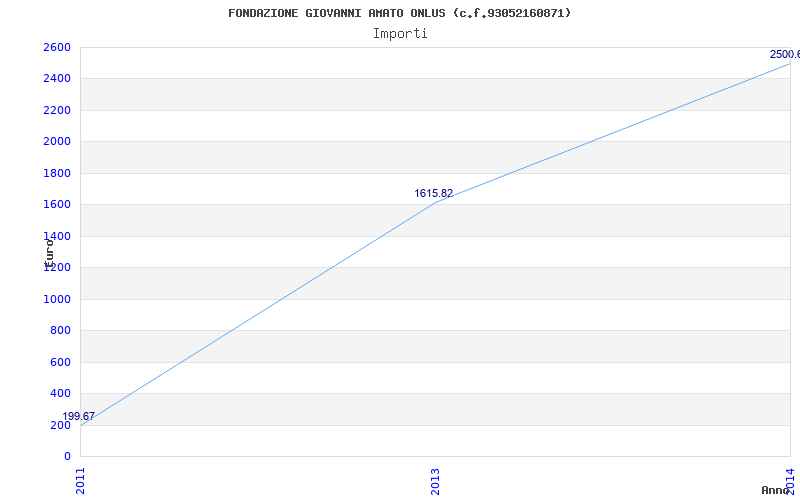Click the 1615.82 data point label

pos(433,193)
